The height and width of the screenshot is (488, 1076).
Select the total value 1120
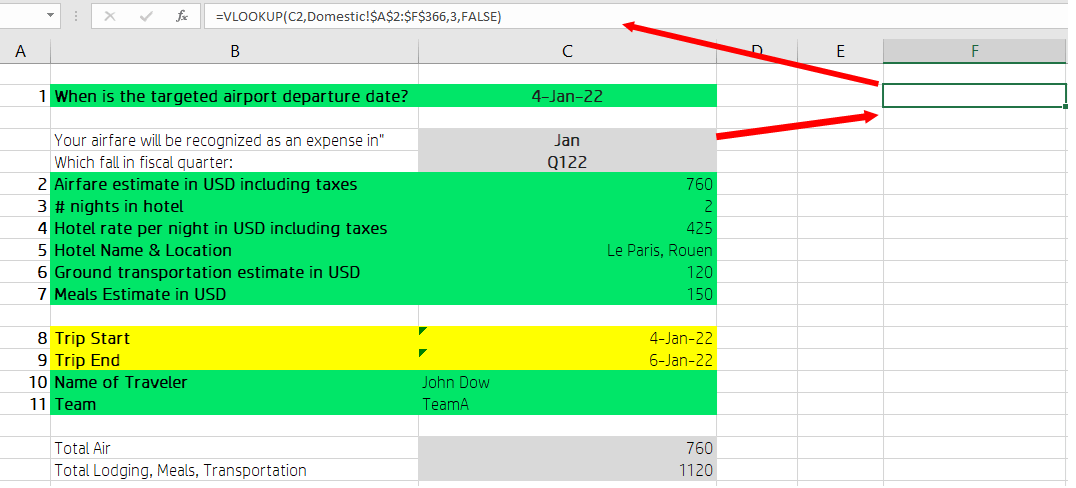click(x=568, y=470)
